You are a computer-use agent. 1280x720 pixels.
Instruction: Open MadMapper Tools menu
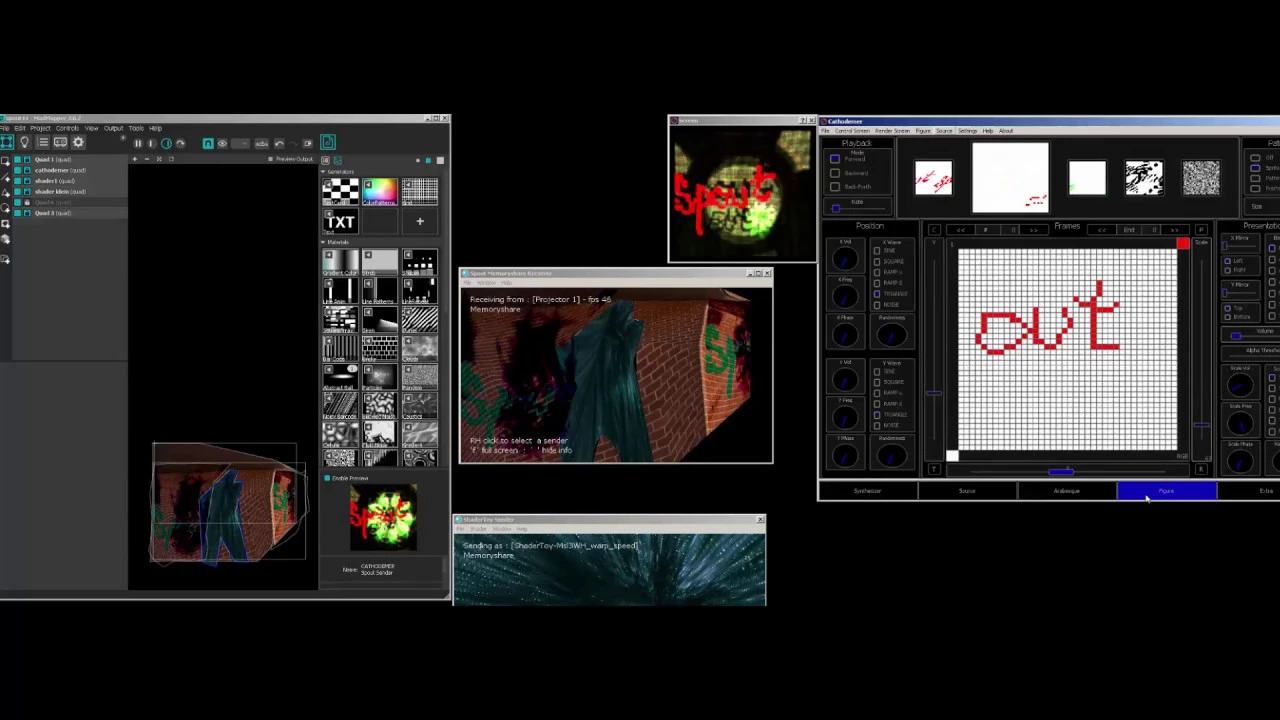[136, 128]
